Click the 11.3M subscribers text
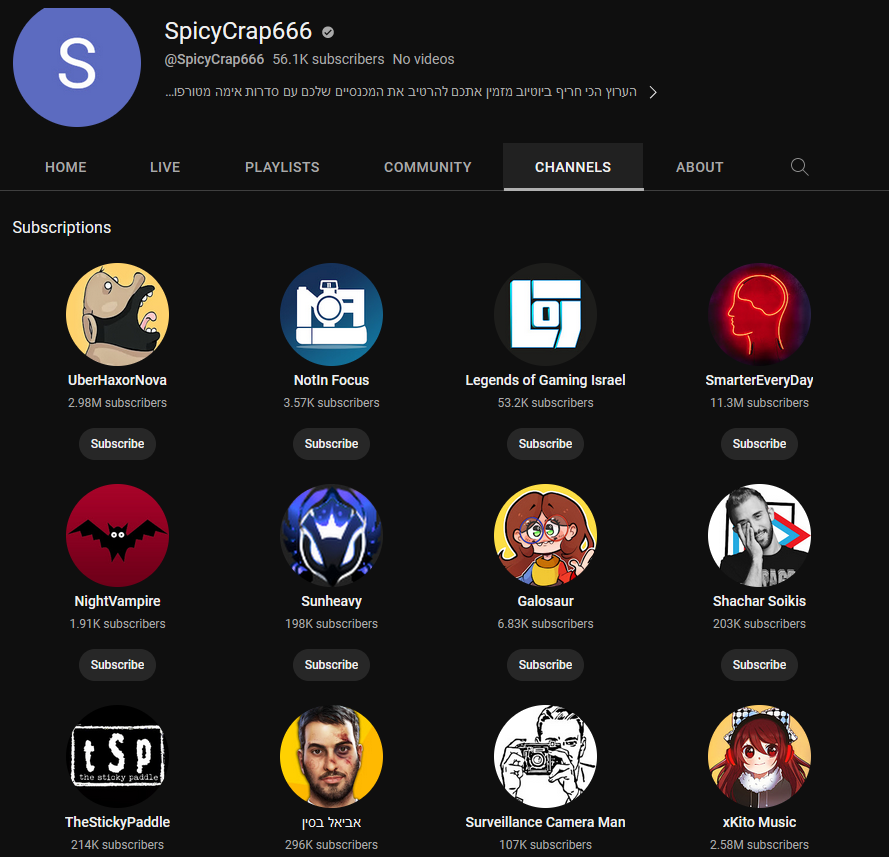The height and width of the screenshot is (857, 889). pos(759,403)
